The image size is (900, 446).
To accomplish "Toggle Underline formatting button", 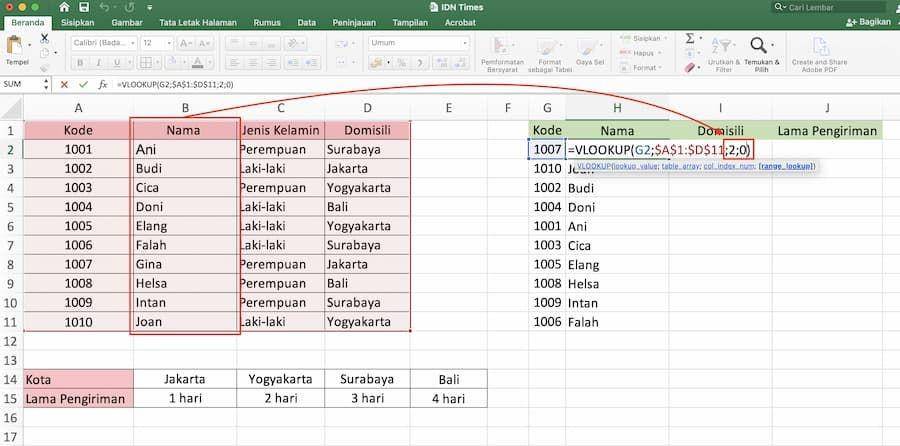I will (116, 63).
